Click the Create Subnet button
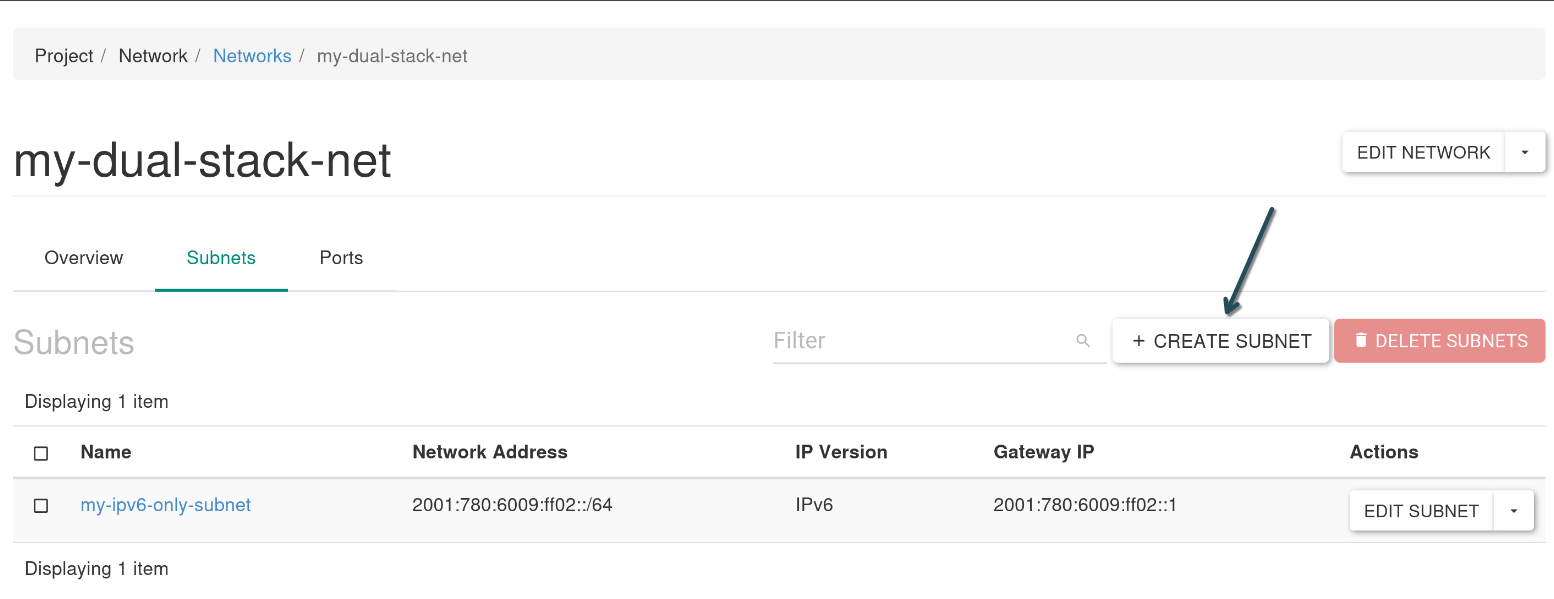This screenshot has height=599, width=1554. pyautogui.click(x=1221, y=341)
